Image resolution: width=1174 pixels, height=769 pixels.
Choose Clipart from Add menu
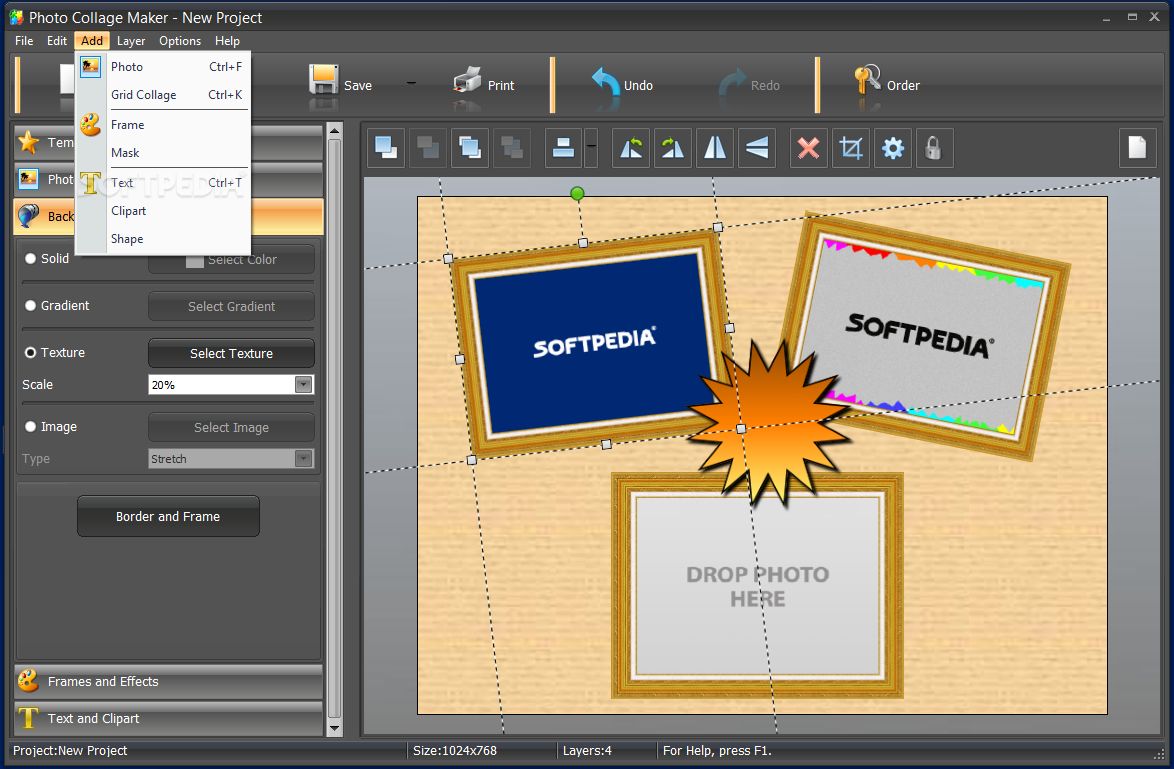163,211
